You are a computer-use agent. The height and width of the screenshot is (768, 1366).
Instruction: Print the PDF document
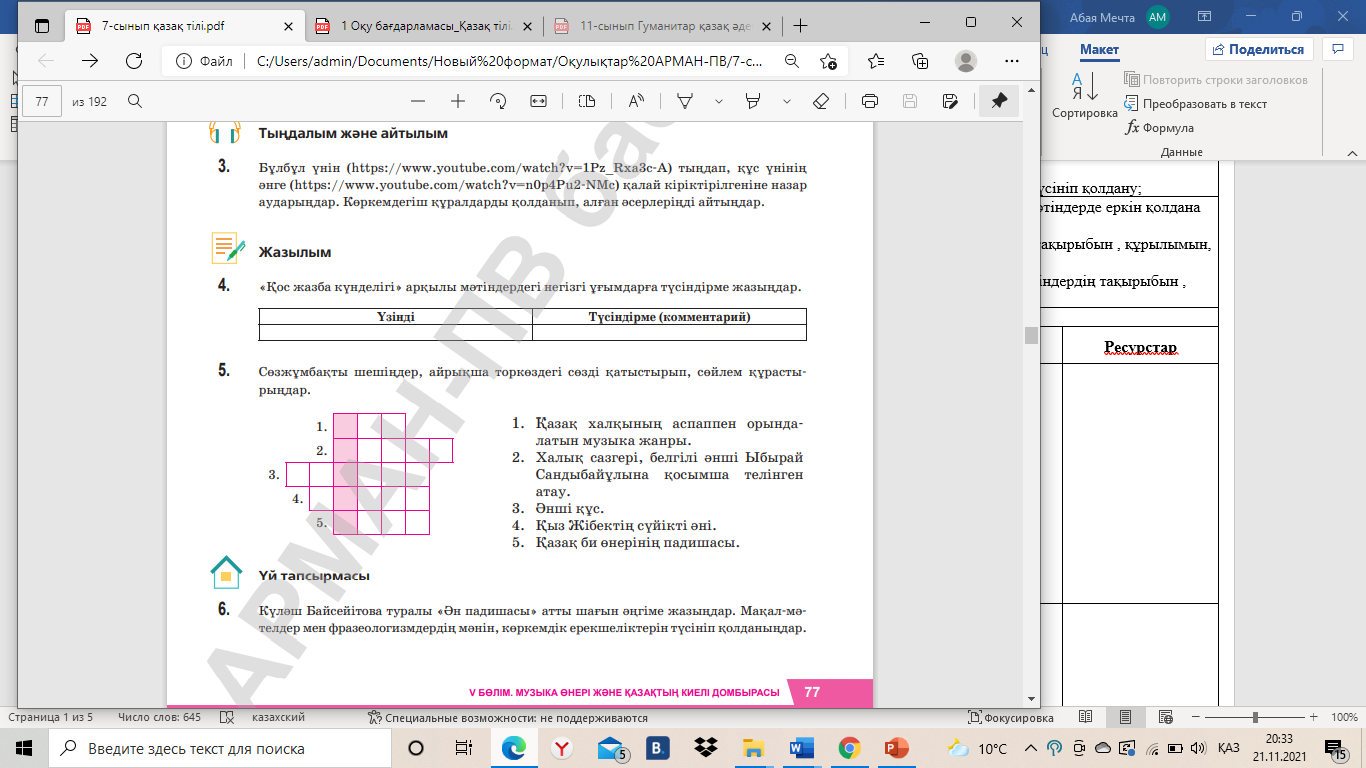(x=870, y=101)
